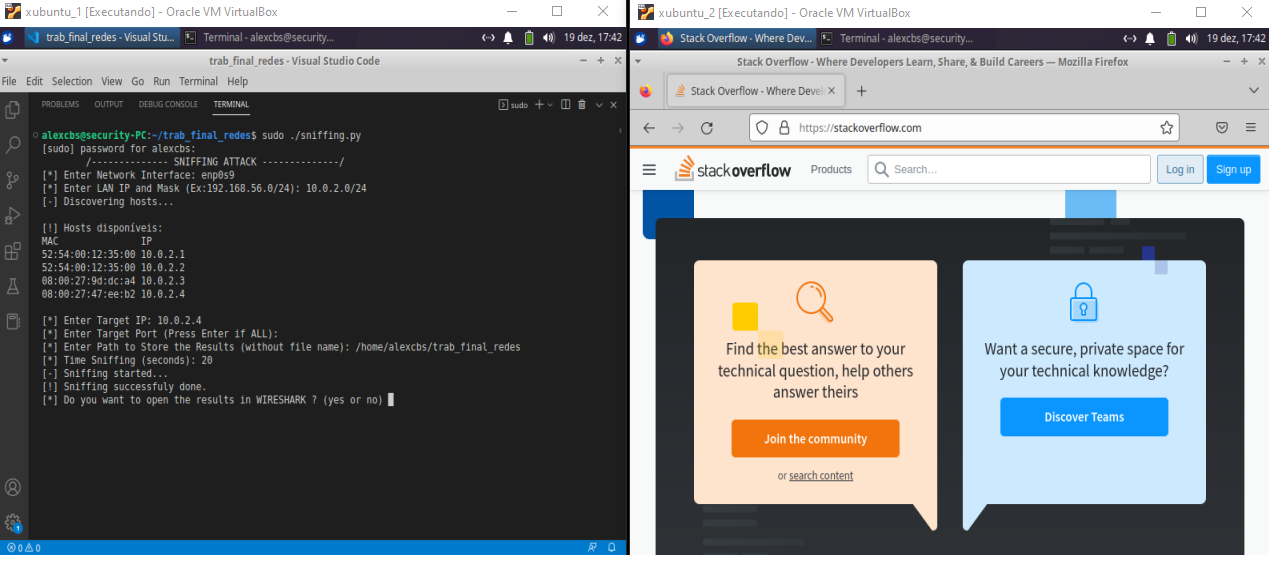1284x562 pixels.
Task: Open the Firefox application menu
Action: click(1251, 128)
